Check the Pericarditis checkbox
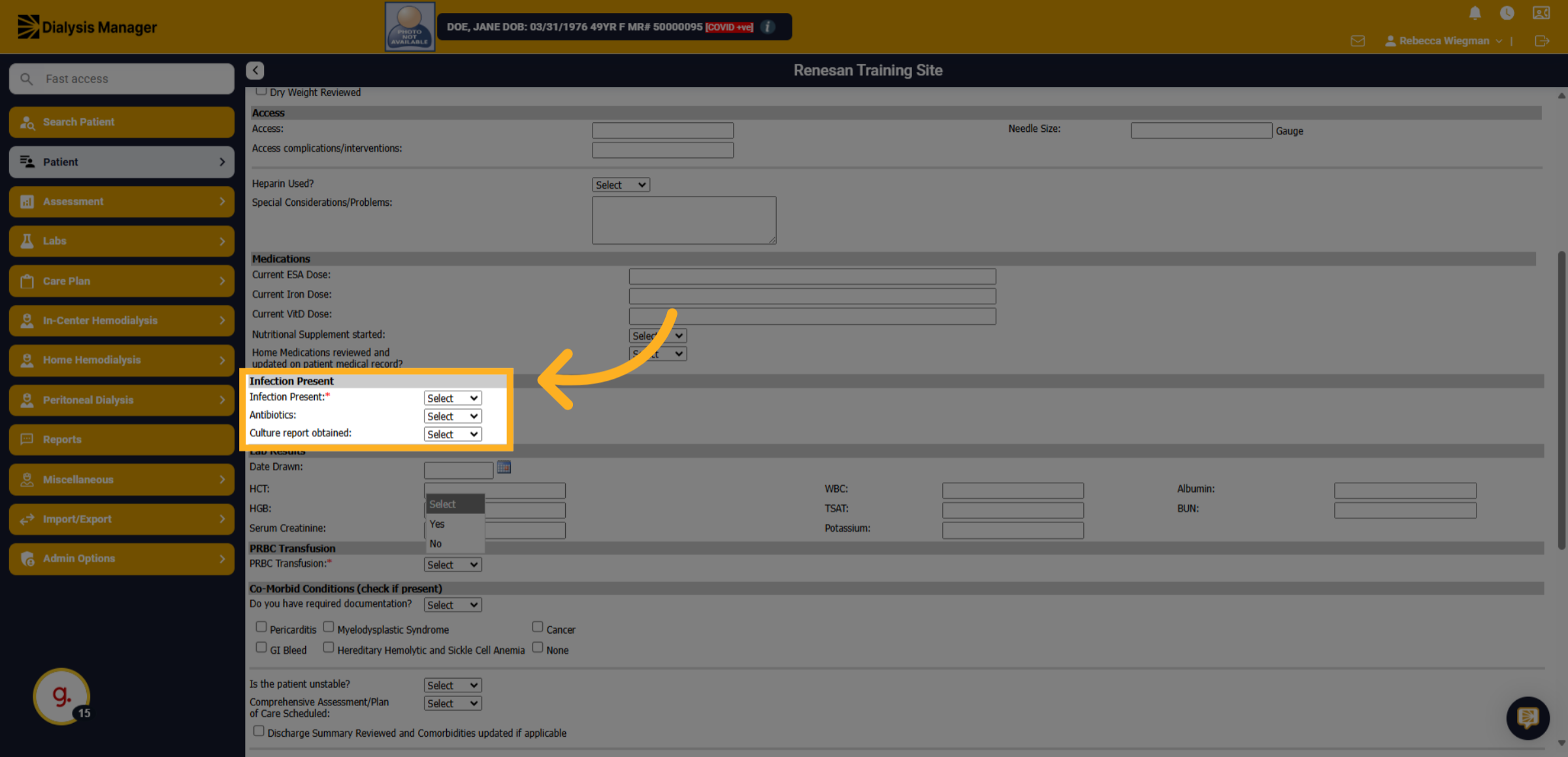The width and height of the screenshot is (1568, 757). pos(261,627)
